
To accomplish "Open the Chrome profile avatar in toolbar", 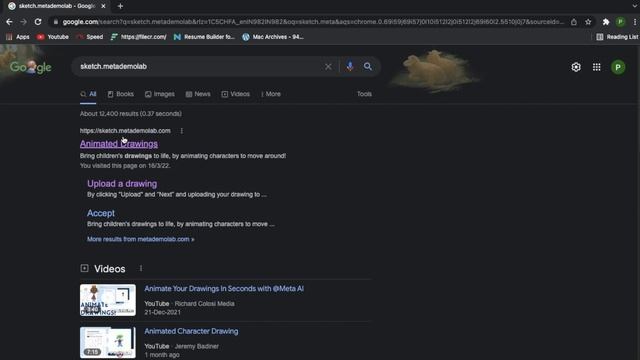I will click(x=620, y=22).
